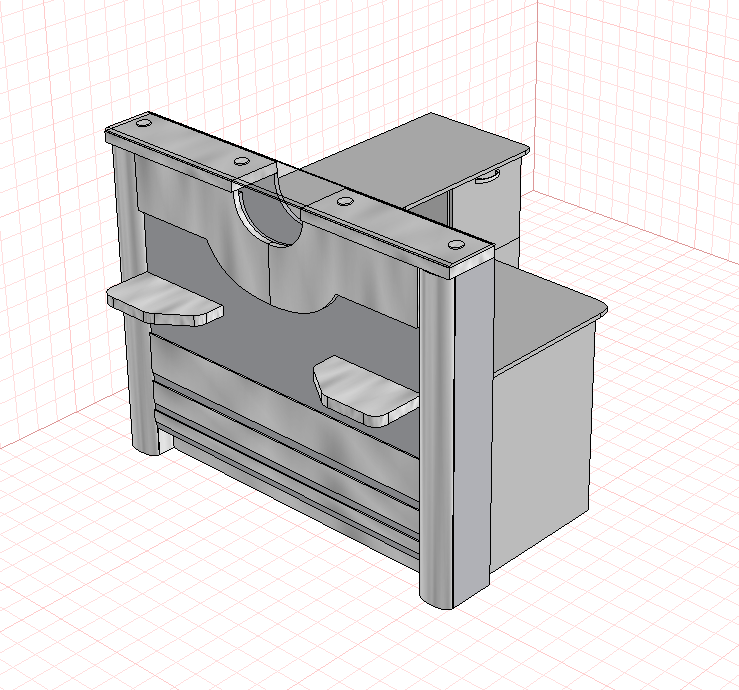Screen dimensions: 739x690
Task: Select the small shelf near the right column
Action: (x=366, y=391)
